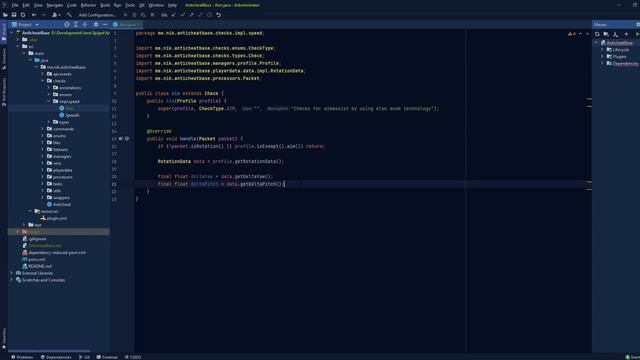The height and width of the screenshot is (360, 640).
Task: Open the Terminal tool window
Action: tap(107, 357)
